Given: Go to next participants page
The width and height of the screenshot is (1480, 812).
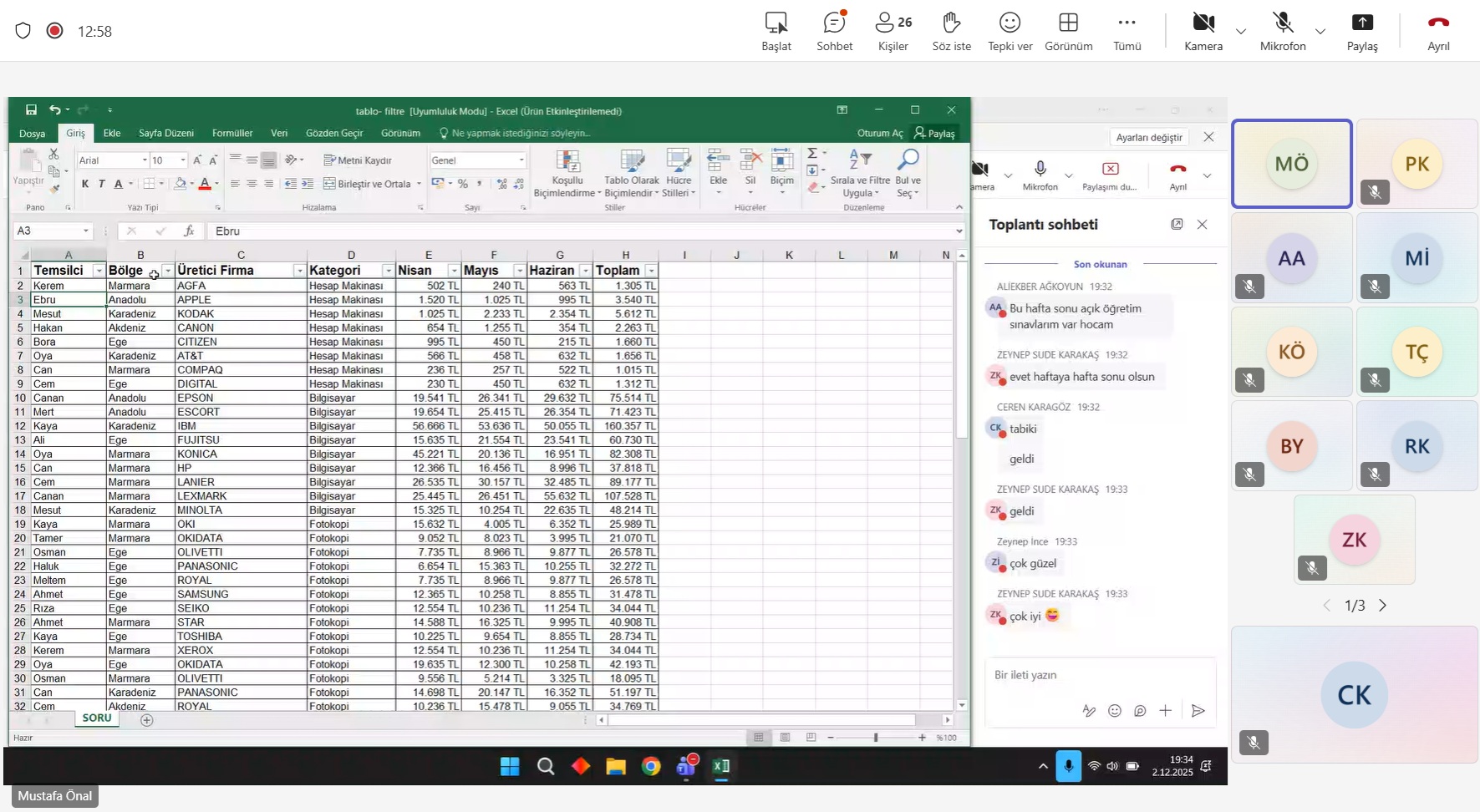Looking at the screenshot, I should point(1382,606).
